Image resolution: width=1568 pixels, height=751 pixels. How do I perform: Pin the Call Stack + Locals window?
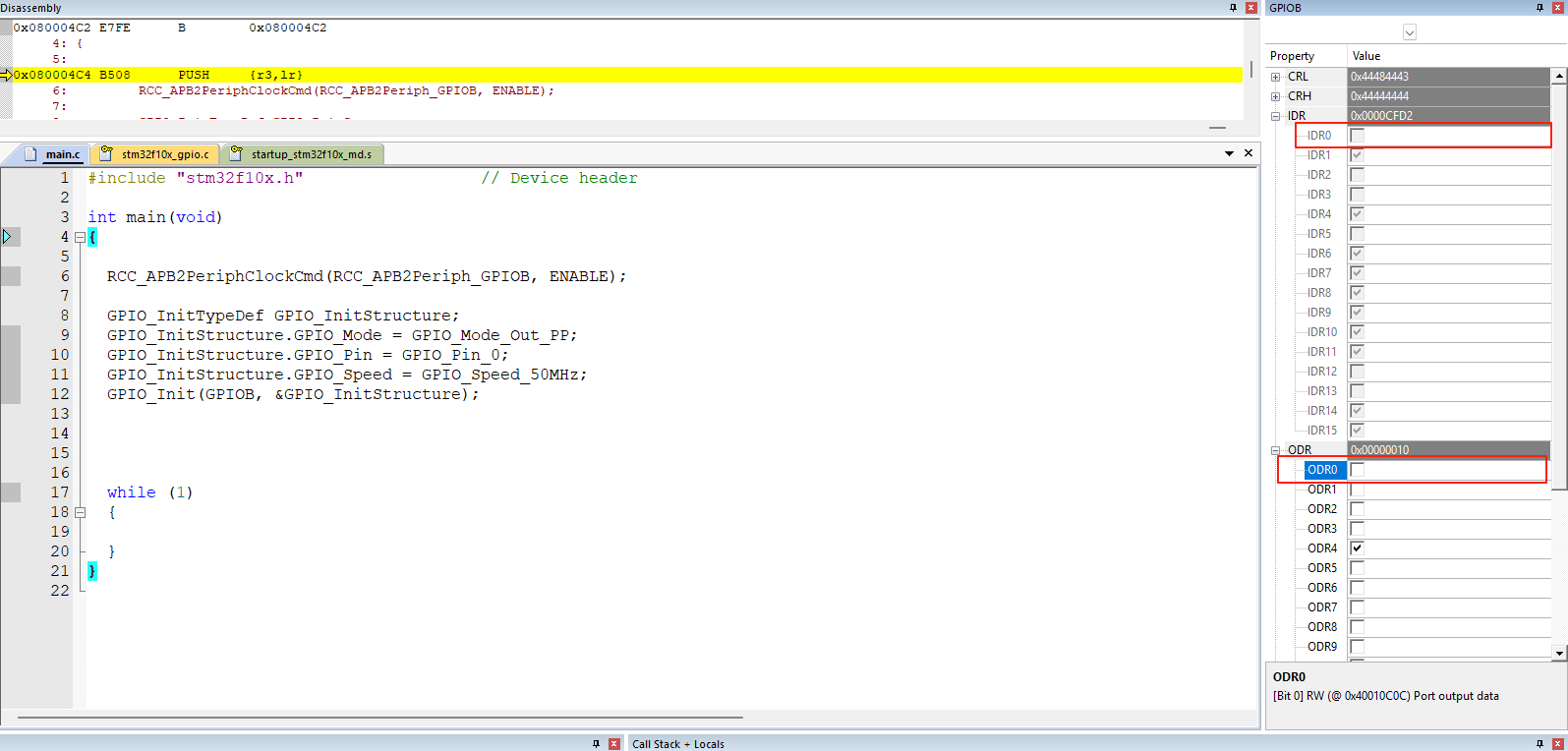[1539, 744]
